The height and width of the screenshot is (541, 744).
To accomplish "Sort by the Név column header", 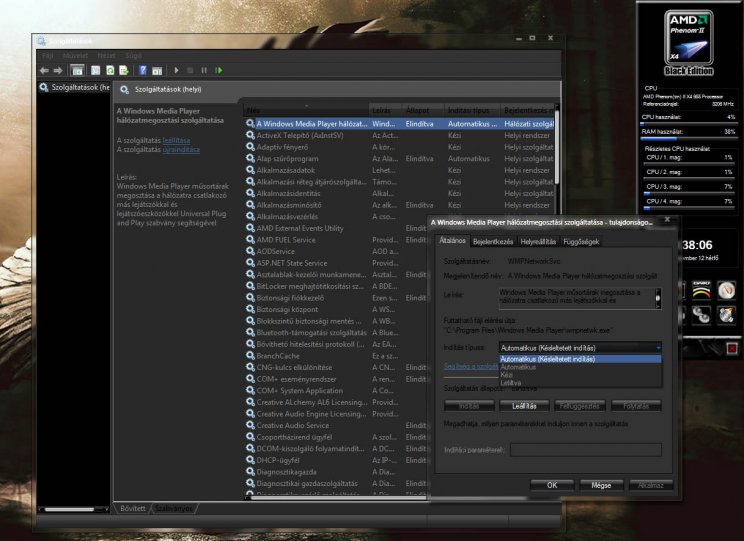I will (x=306, y=110).
